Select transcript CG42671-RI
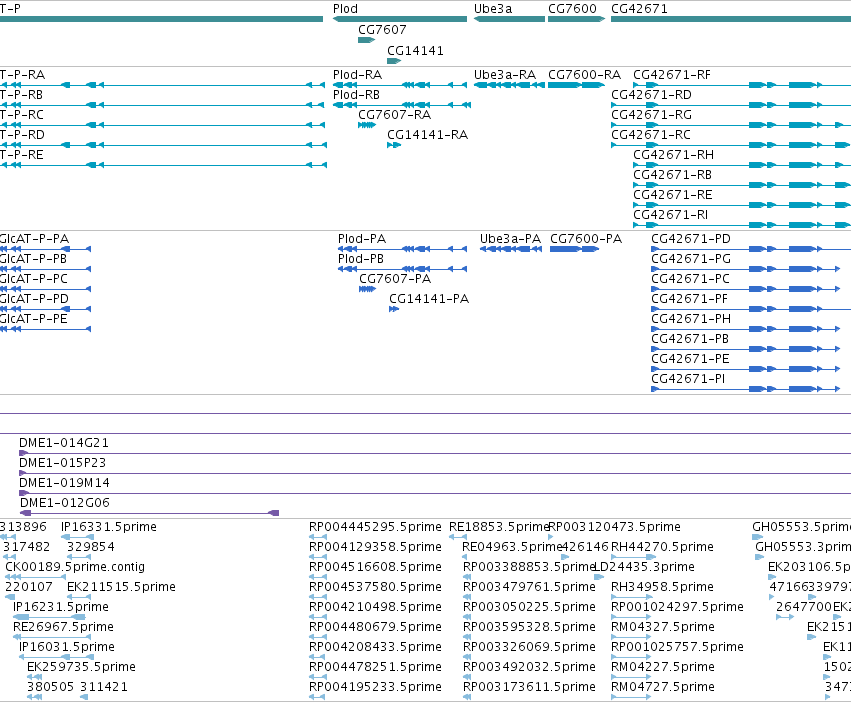The height and width of the screenshot is (702, 851). (671, 216)
